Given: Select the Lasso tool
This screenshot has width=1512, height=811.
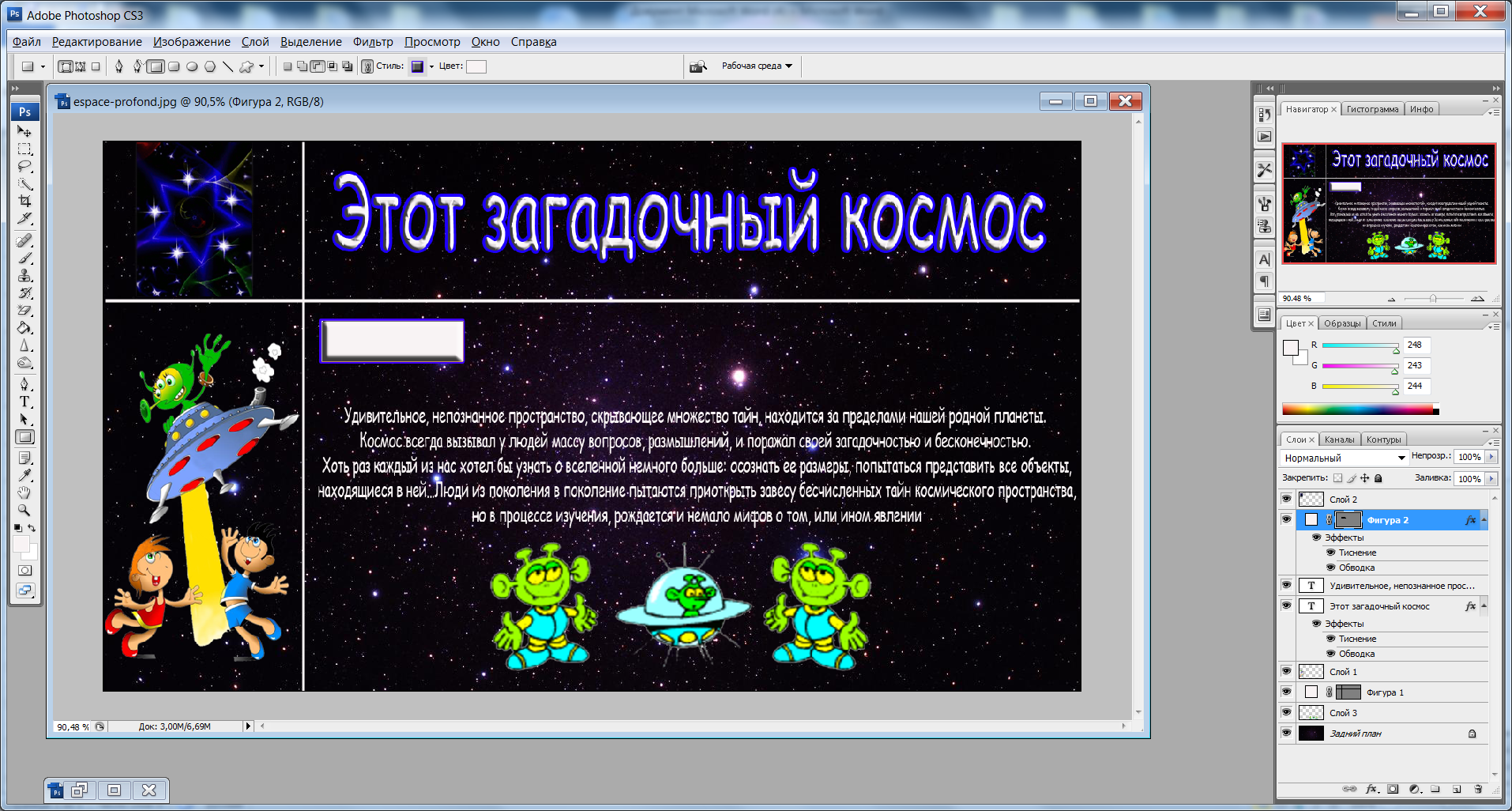Looking at the screenshot, I should (x=24, y=165).
